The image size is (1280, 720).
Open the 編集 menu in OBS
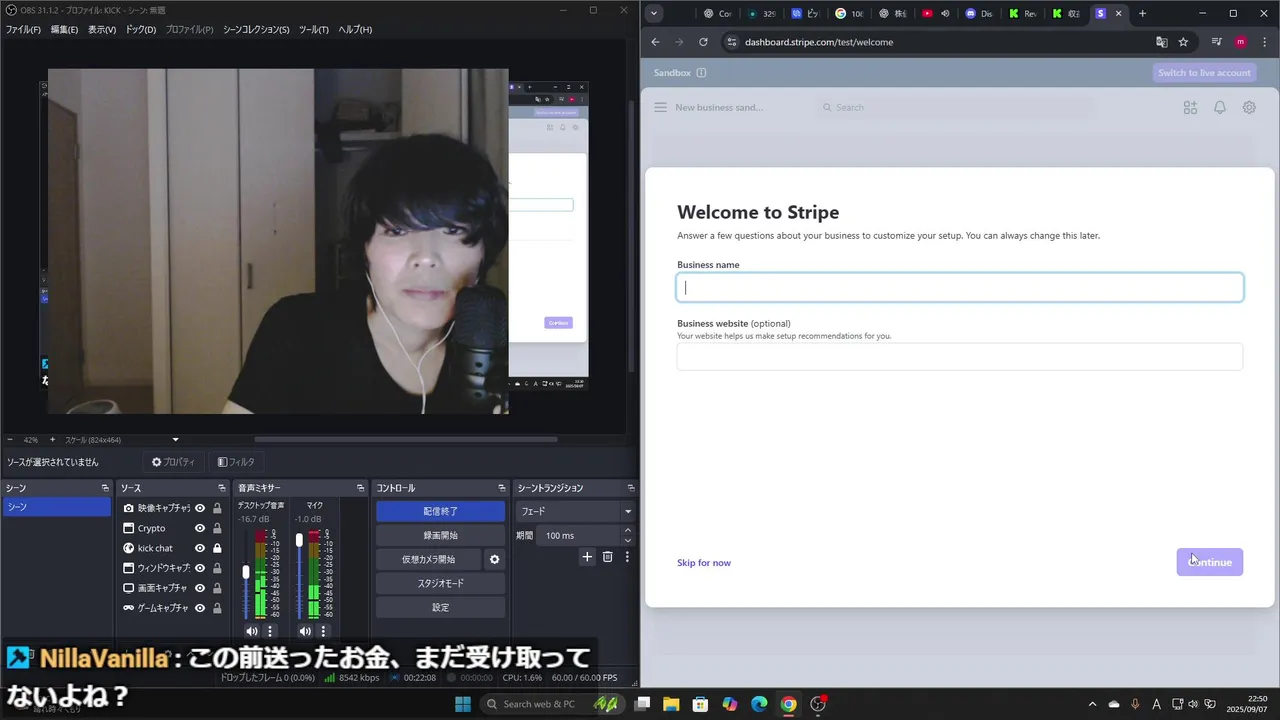[64, 29]
